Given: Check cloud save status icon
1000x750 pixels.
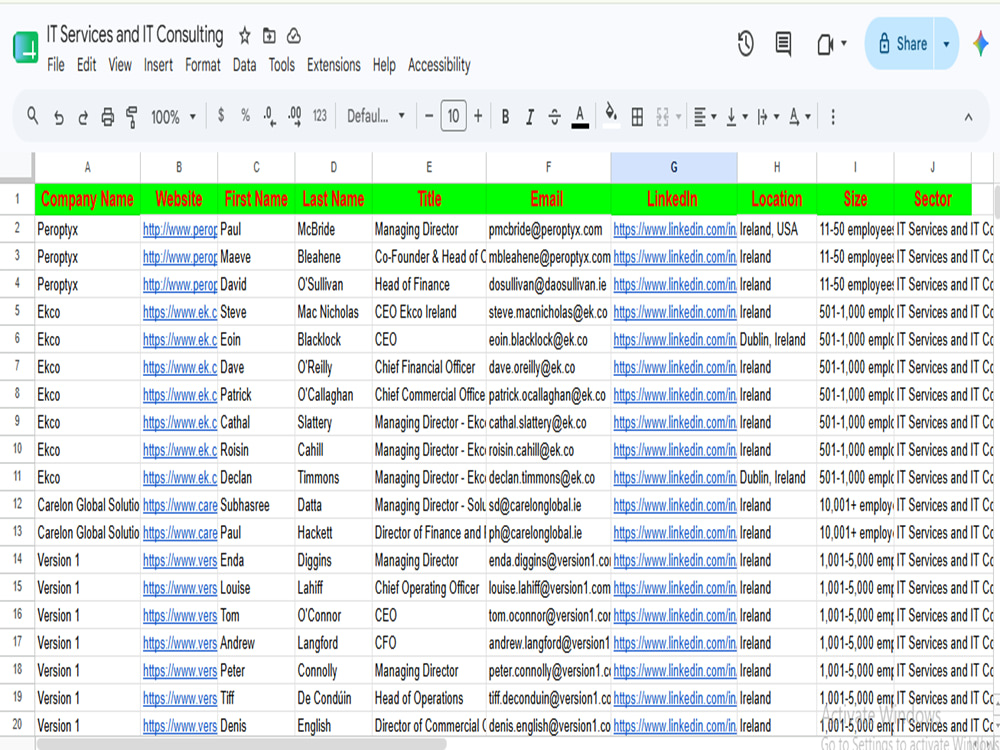Looking at the screenshot, I should click(293, 36).
